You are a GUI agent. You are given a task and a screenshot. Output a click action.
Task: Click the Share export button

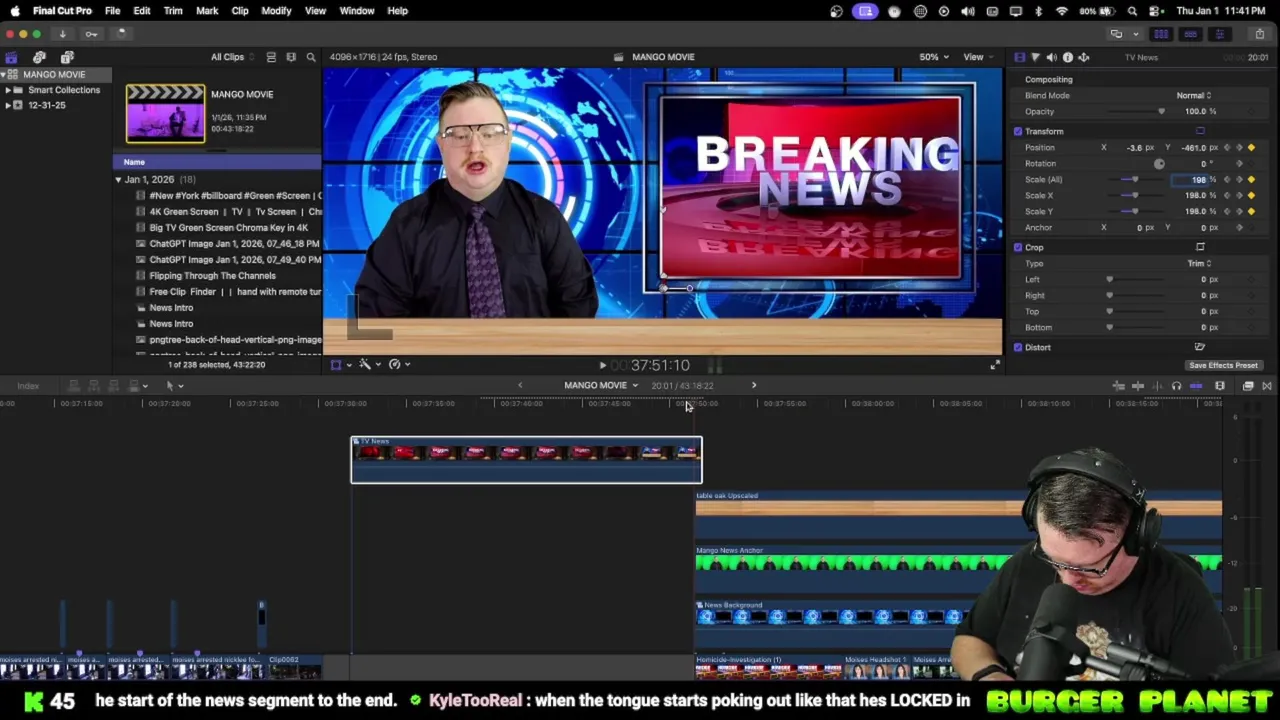1259,34
